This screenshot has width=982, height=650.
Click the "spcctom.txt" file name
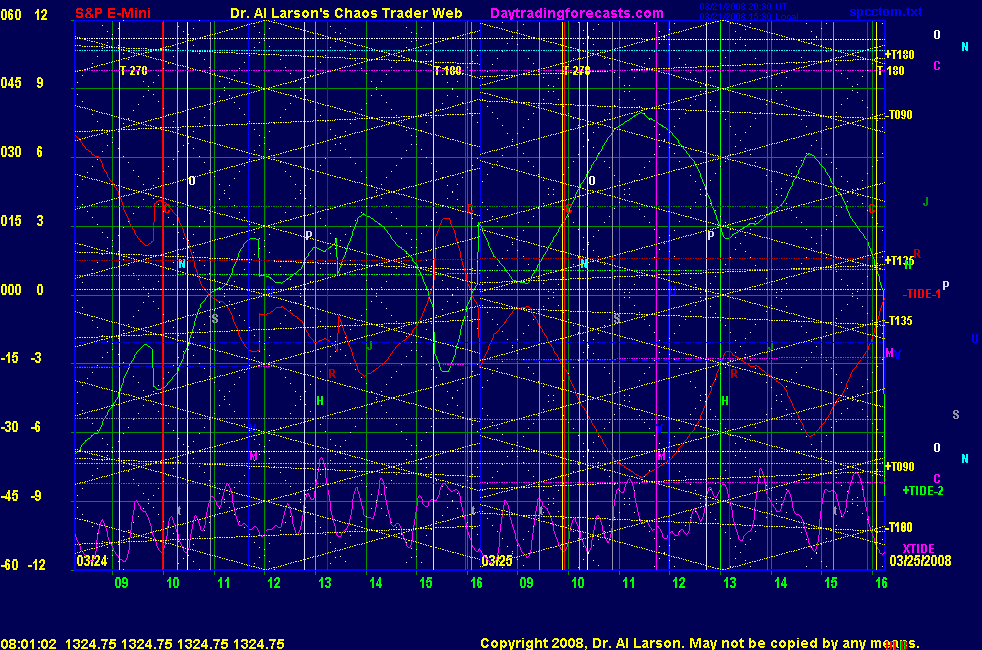click(886, 12)
